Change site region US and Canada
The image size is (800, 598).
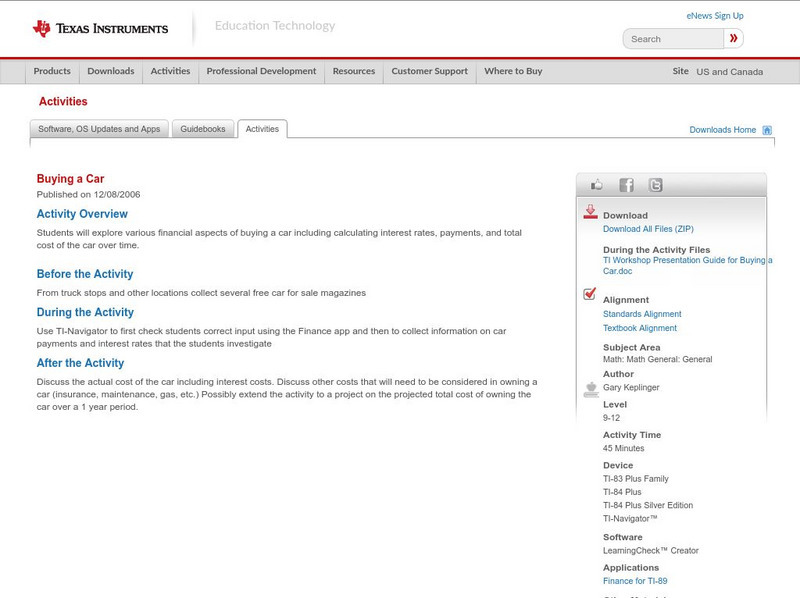pos(730,72)
